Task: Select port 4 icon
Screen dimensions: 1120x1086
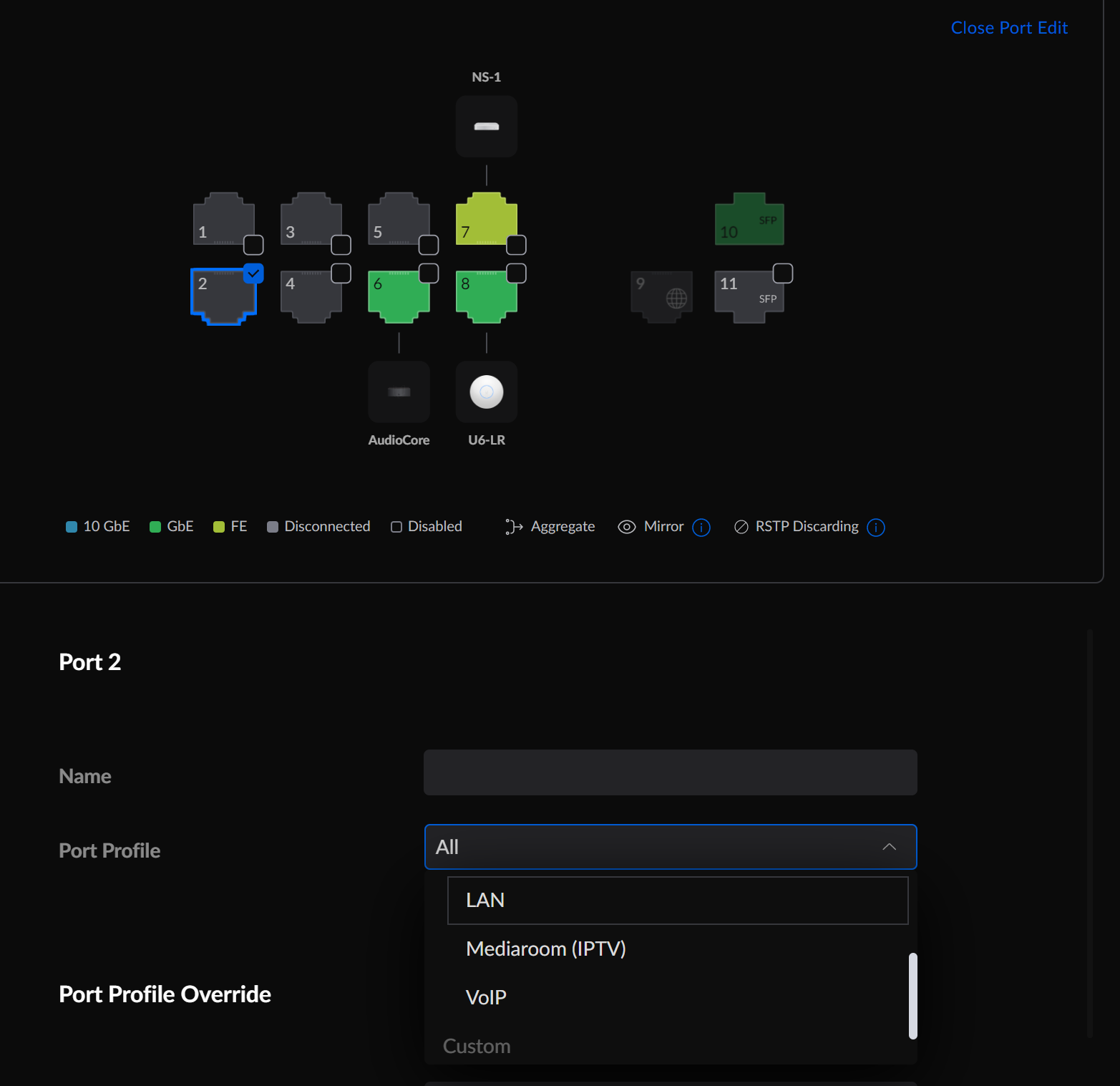Action: coord(311,296)
